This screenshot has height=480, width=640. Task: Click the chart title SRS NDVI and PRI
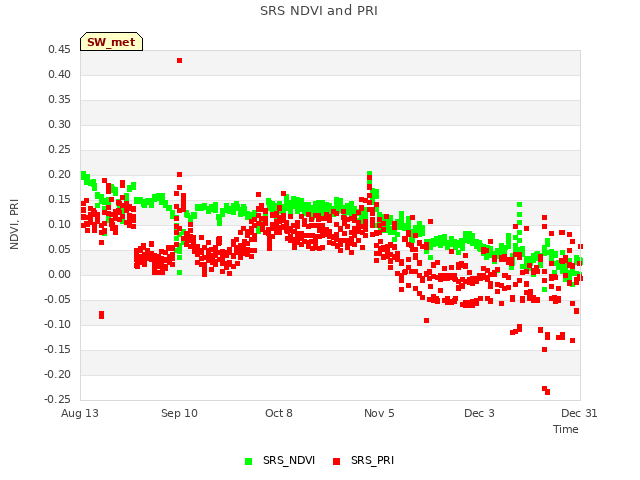319,11
